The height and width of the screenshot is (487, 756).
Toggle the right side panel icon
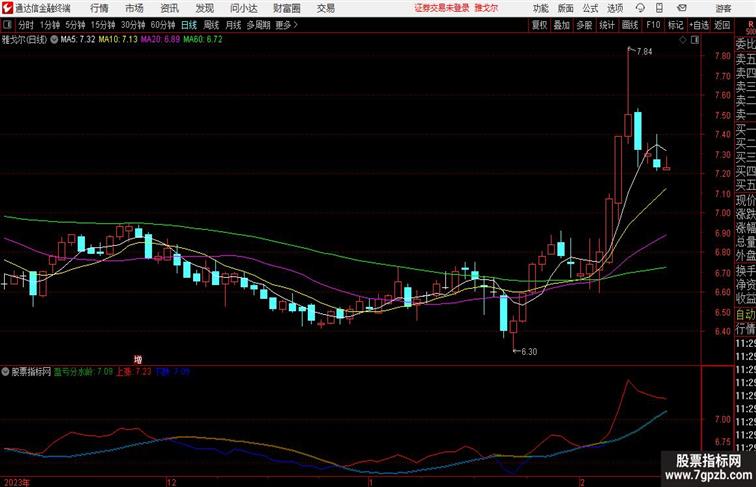(695, 40)
